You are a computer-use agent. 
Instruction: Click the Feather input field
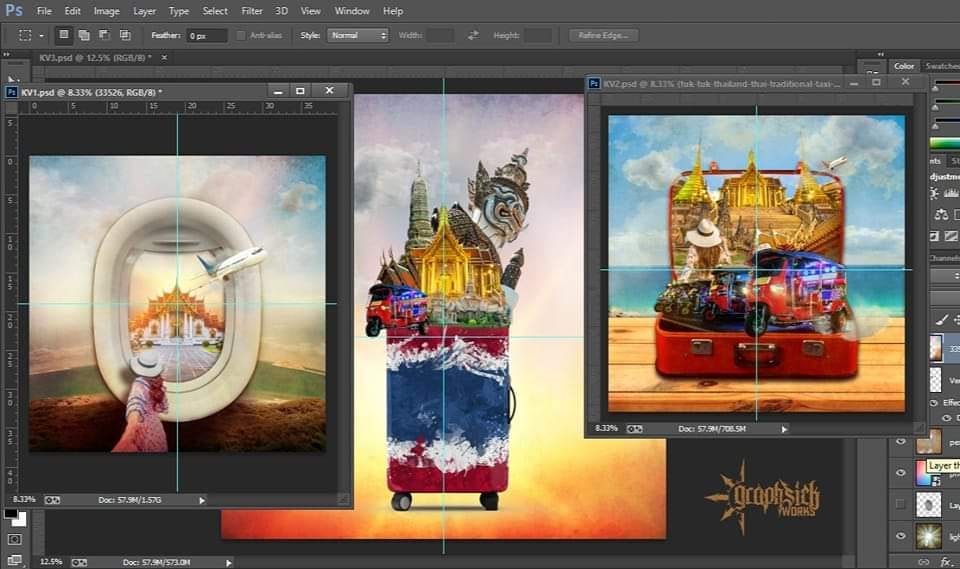click(206, 35)
